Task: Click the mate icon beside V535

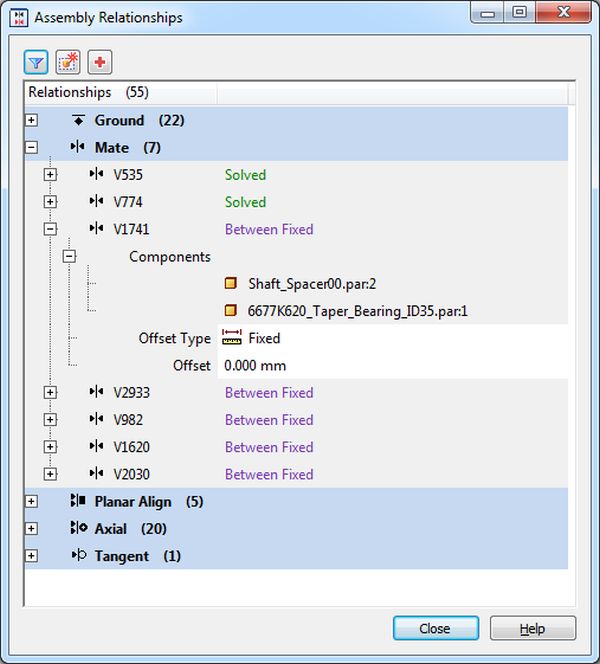Action: (x=96, y=174)
